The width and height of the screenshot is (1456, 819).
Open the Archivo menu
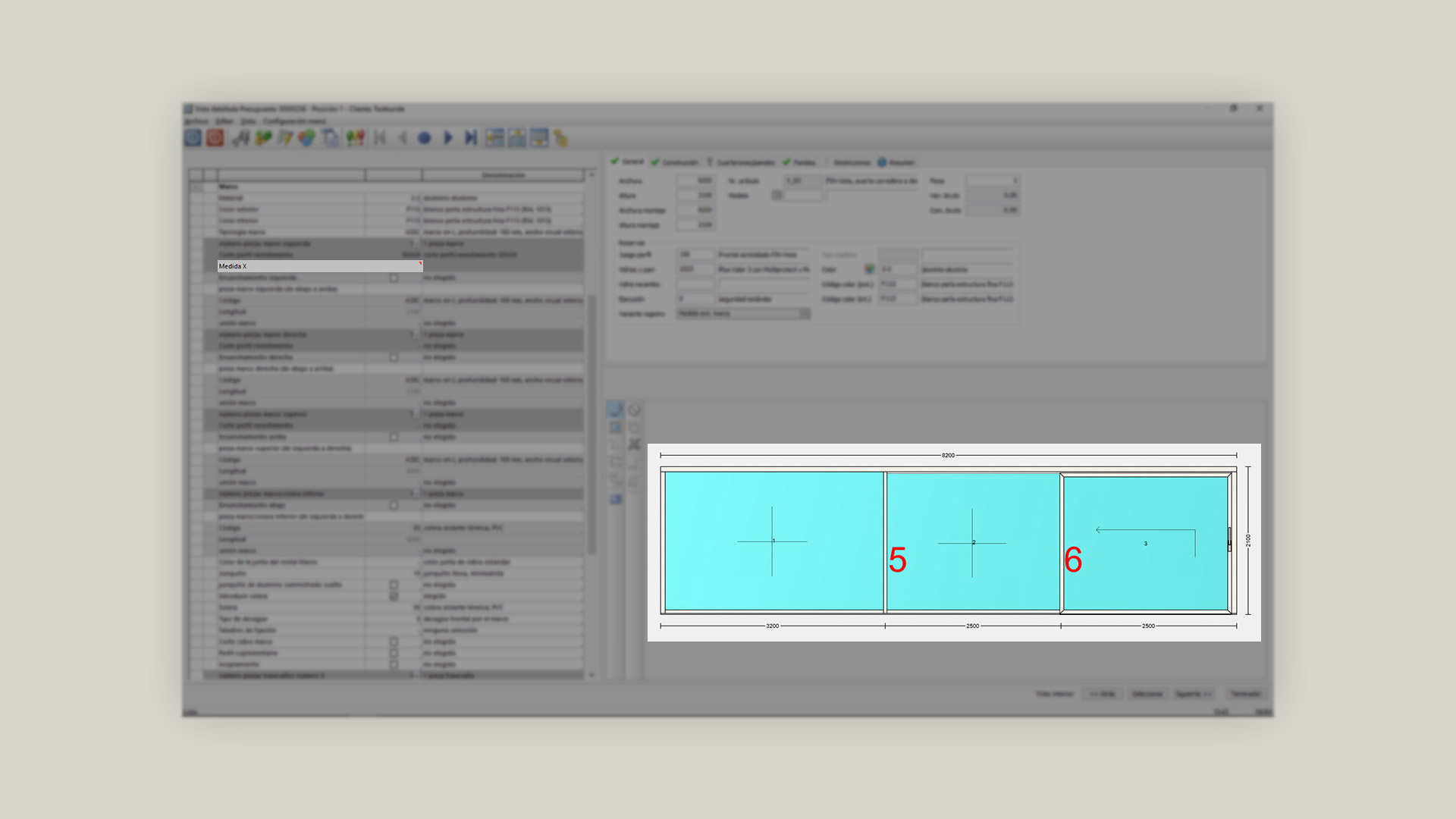tap(196, 121)
